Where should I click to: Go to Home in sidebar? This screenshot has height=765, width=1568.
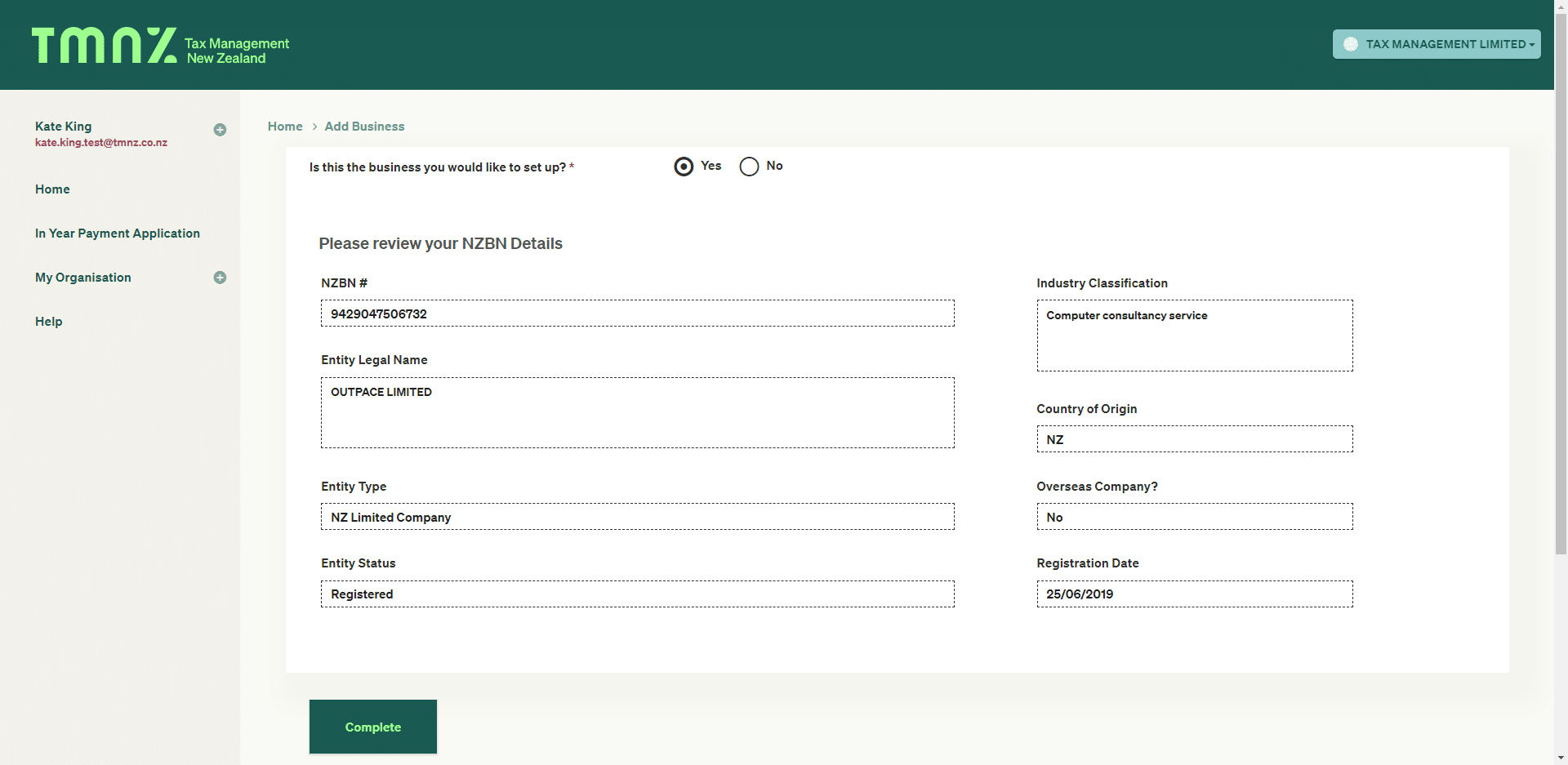pyautogui.click(x=52, y=189)
